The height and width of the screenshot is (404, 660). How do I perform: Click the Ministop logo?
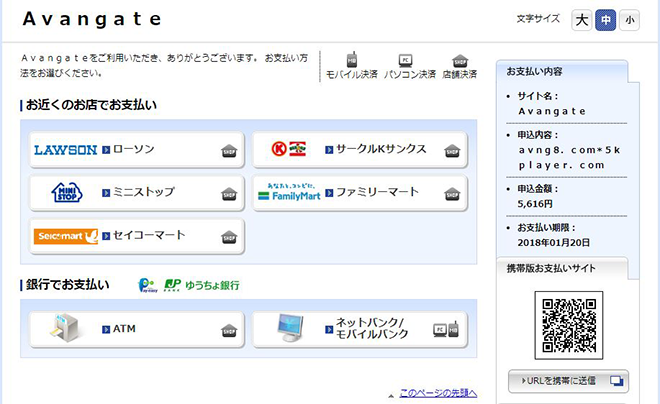(67, 192)
